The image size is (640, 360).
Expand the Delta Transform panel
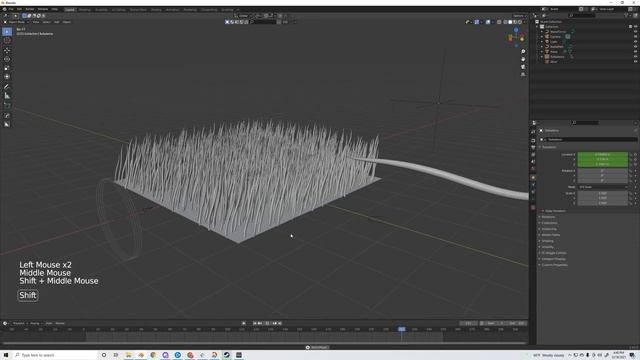[555, 211]
